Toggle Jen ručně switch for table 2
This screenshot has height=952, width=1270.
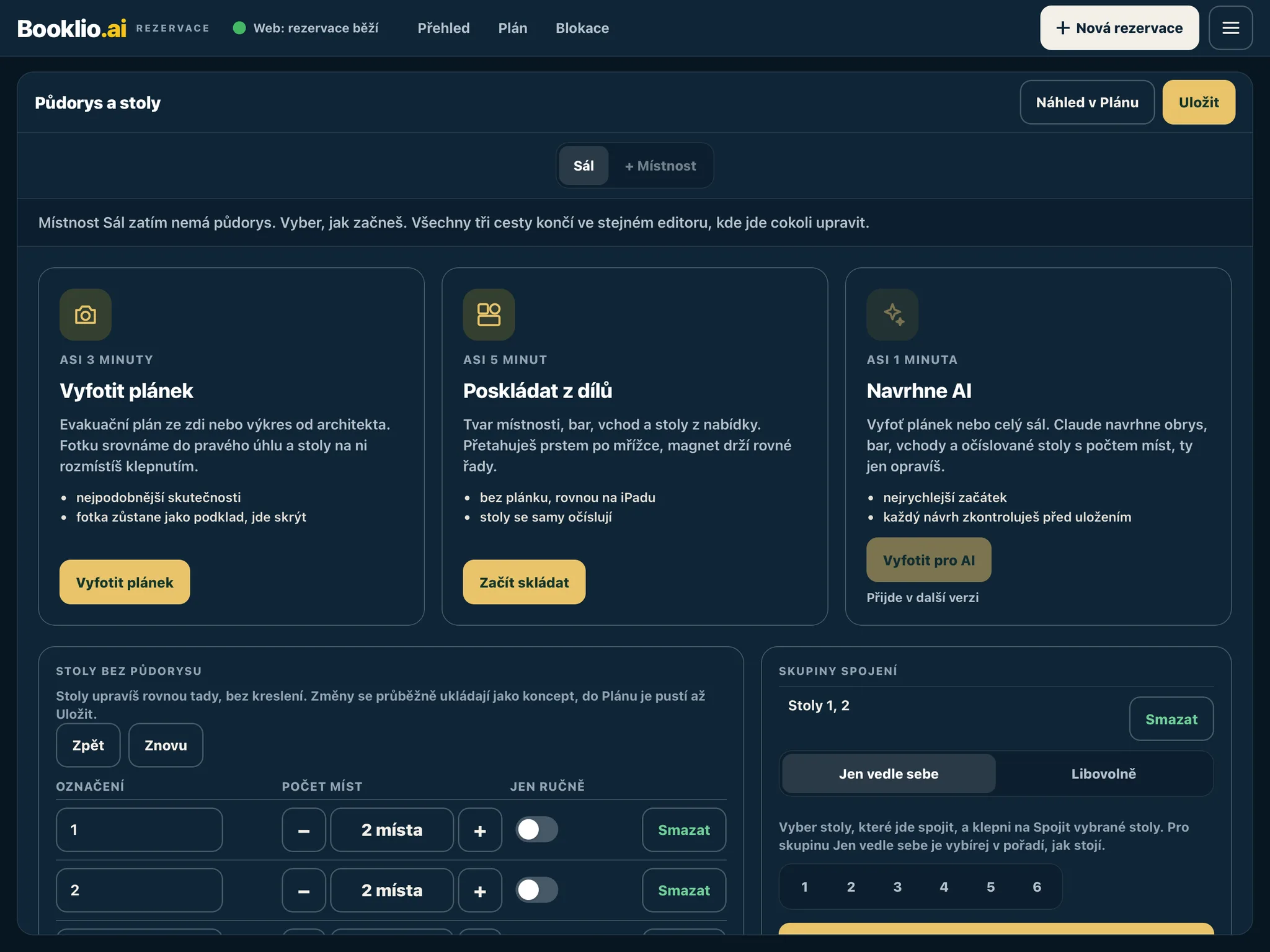click(x=537, y=890)
